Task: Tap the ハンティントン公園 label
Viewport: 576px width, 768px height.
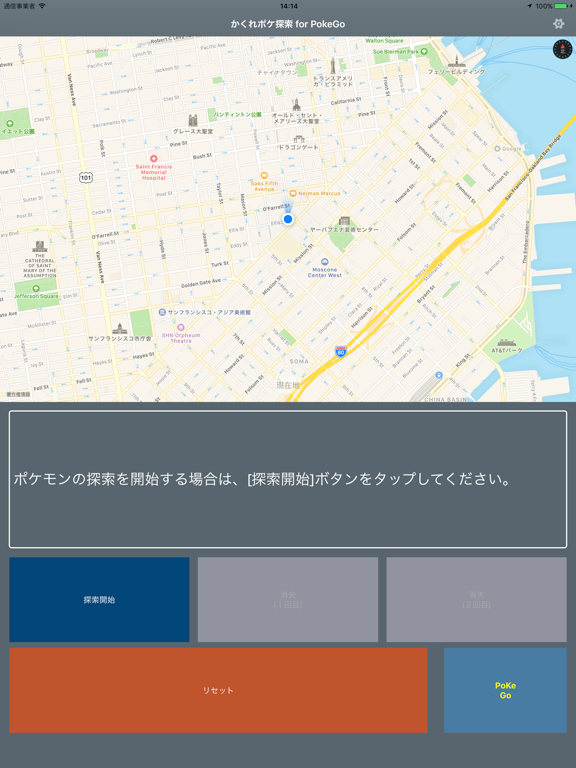Action: click(238, 114)
